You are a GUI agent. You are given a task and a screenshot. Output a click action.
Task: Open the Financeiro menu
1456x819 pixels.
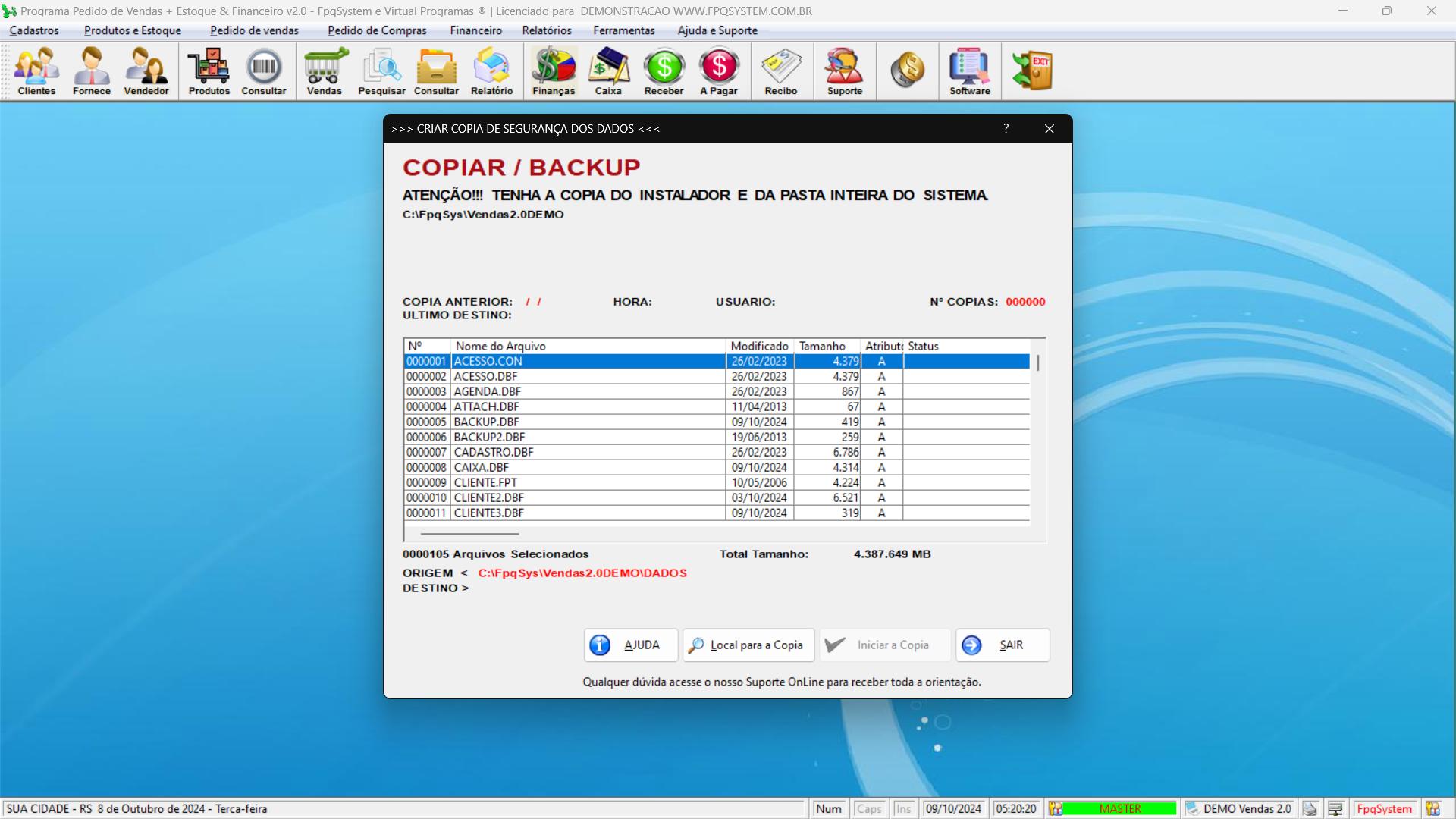475,30
